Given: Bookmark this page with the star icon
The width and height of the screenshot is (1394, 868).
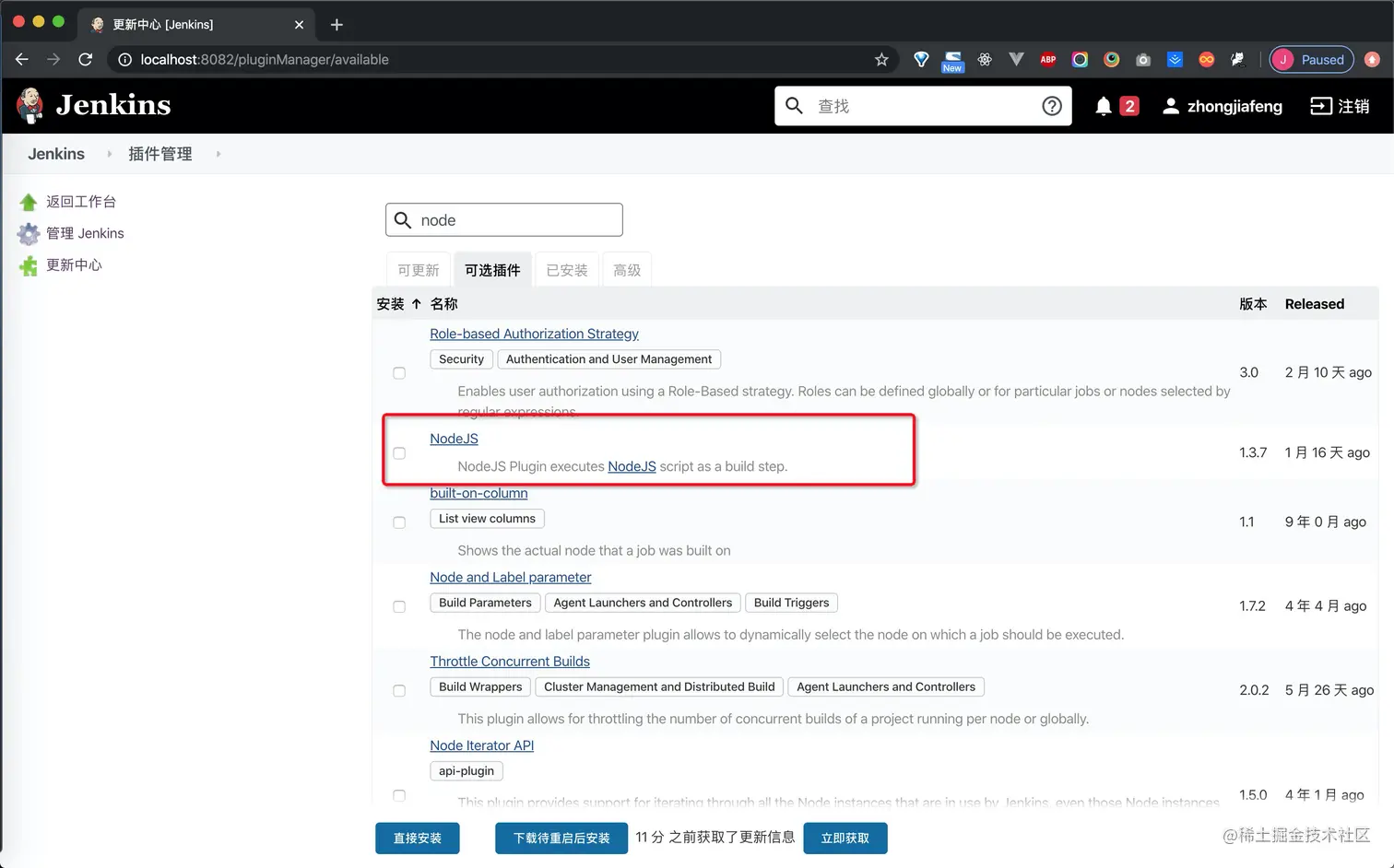Looking at the screenshot, I should 881,59.
